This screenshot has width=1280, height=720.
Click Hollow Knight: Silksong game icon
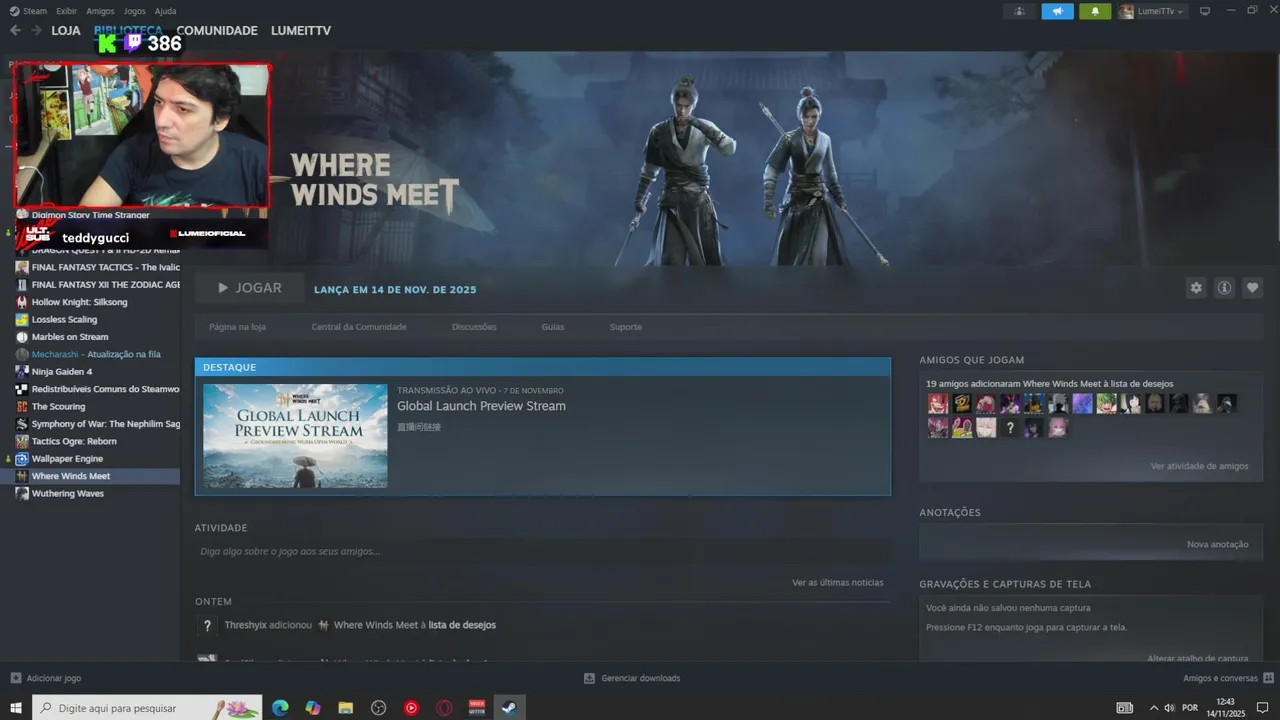tap(22, 302)
